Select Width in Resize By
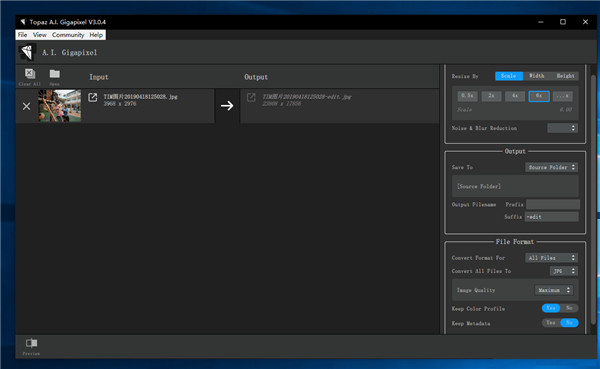 (x=536, y=76)
